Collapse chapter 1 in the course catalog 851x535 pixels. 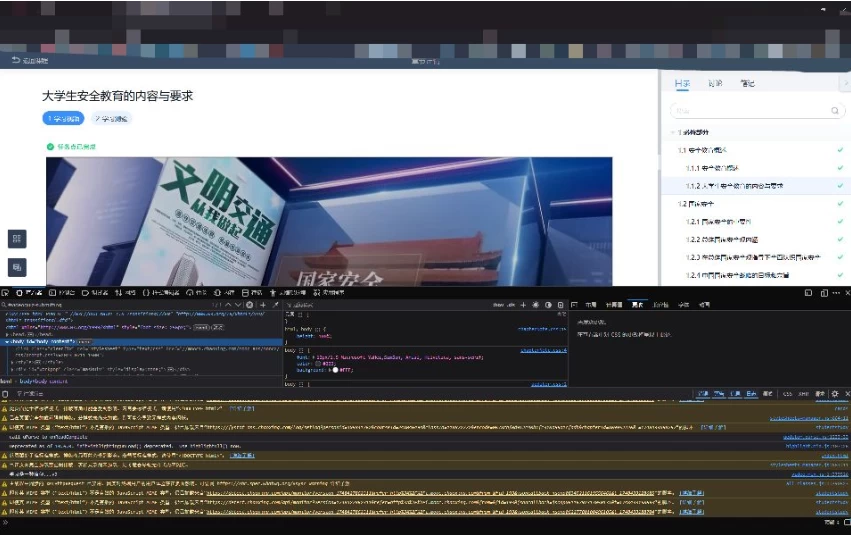[673, 132]
